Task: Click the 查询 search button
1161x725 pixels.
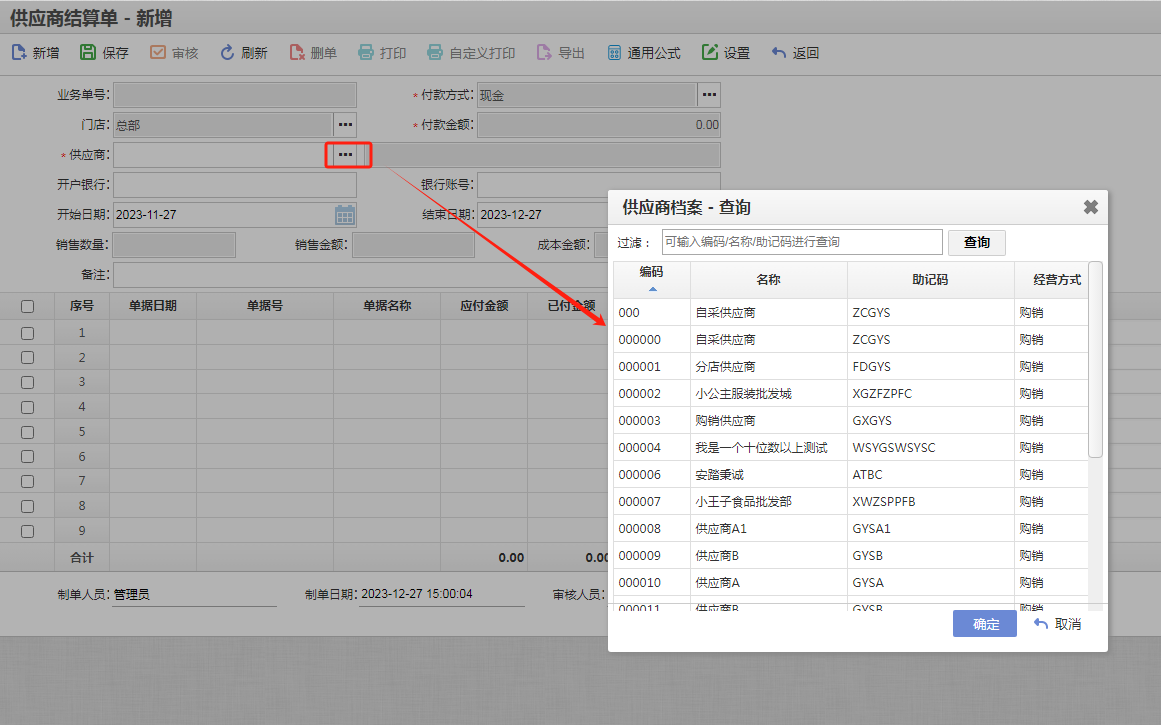Action: point(977,242)
